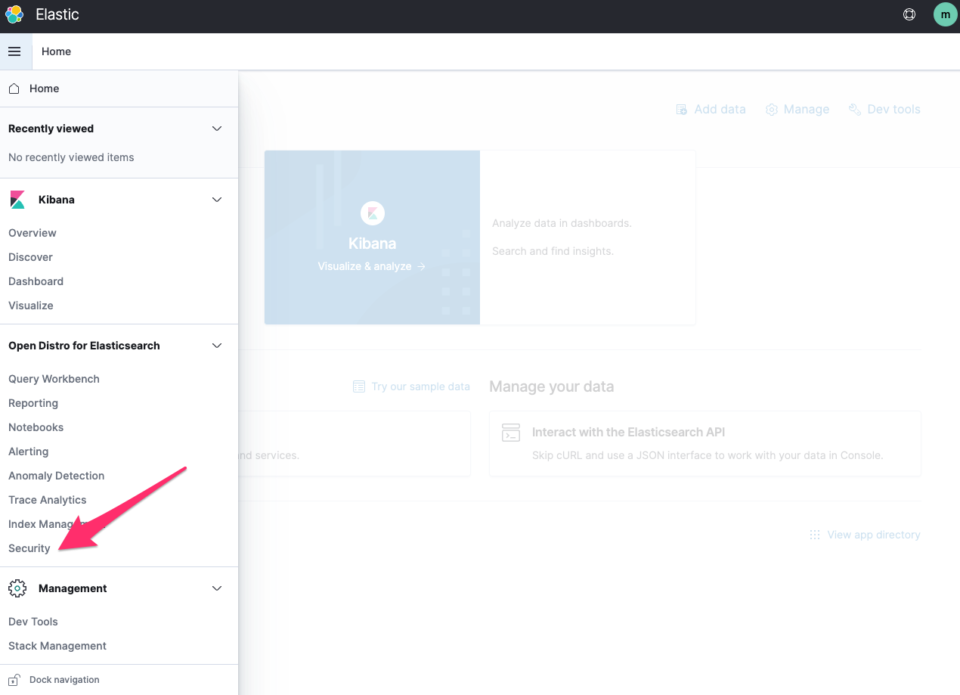Screen dimensions: 960x695
Task: Collapse the Kibana section chevron
Action: [x=217, y=200]
